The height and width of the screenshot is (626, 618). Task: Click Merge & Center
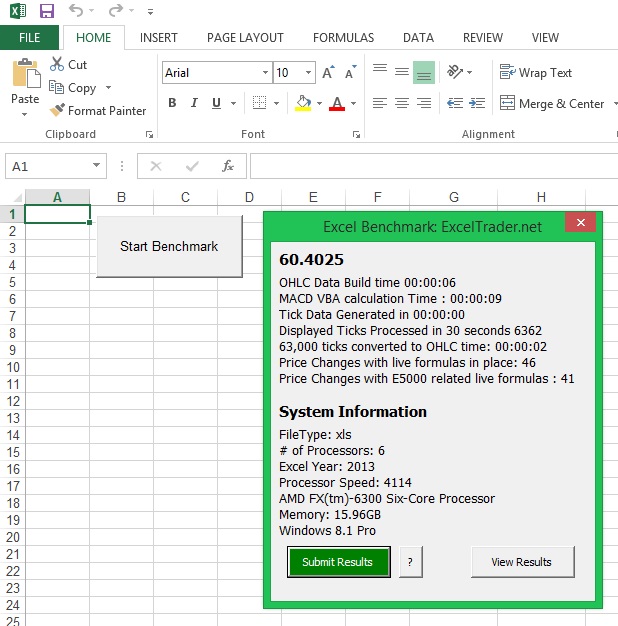(x=552, y=103)
